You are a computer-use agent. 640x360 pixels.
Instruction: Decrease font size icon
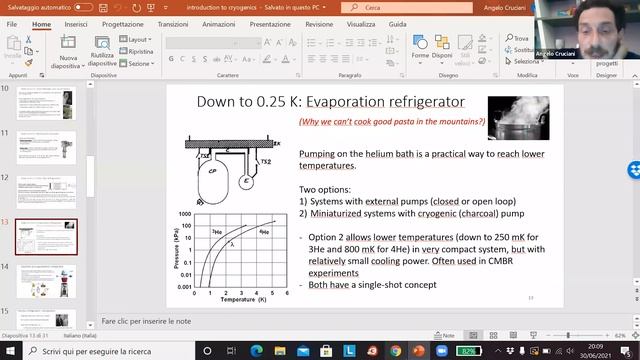(280, 42)
